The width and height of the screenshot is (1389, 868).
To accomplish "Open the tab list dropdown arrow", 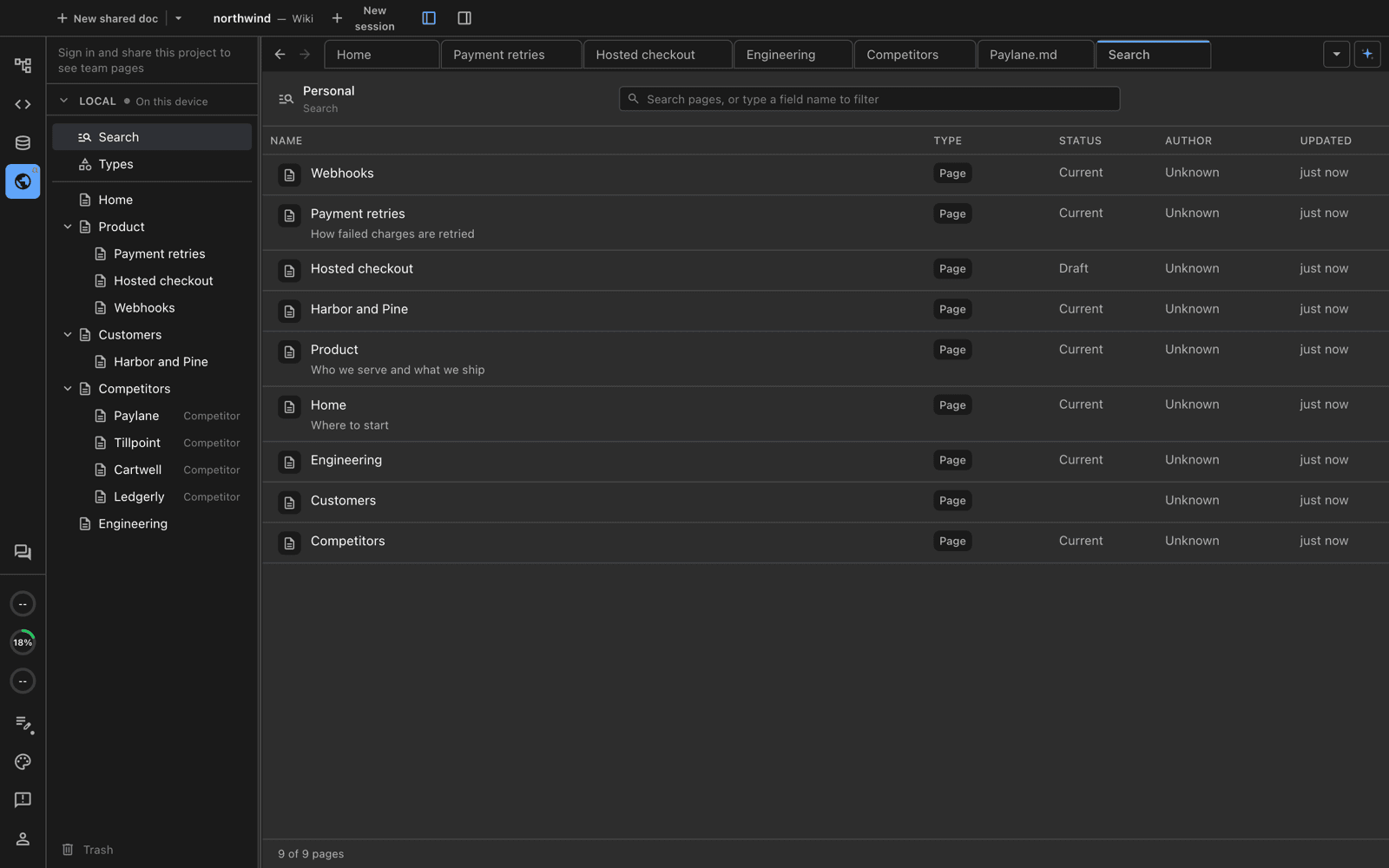I will pyautogui.click(x=1336, y=54).
